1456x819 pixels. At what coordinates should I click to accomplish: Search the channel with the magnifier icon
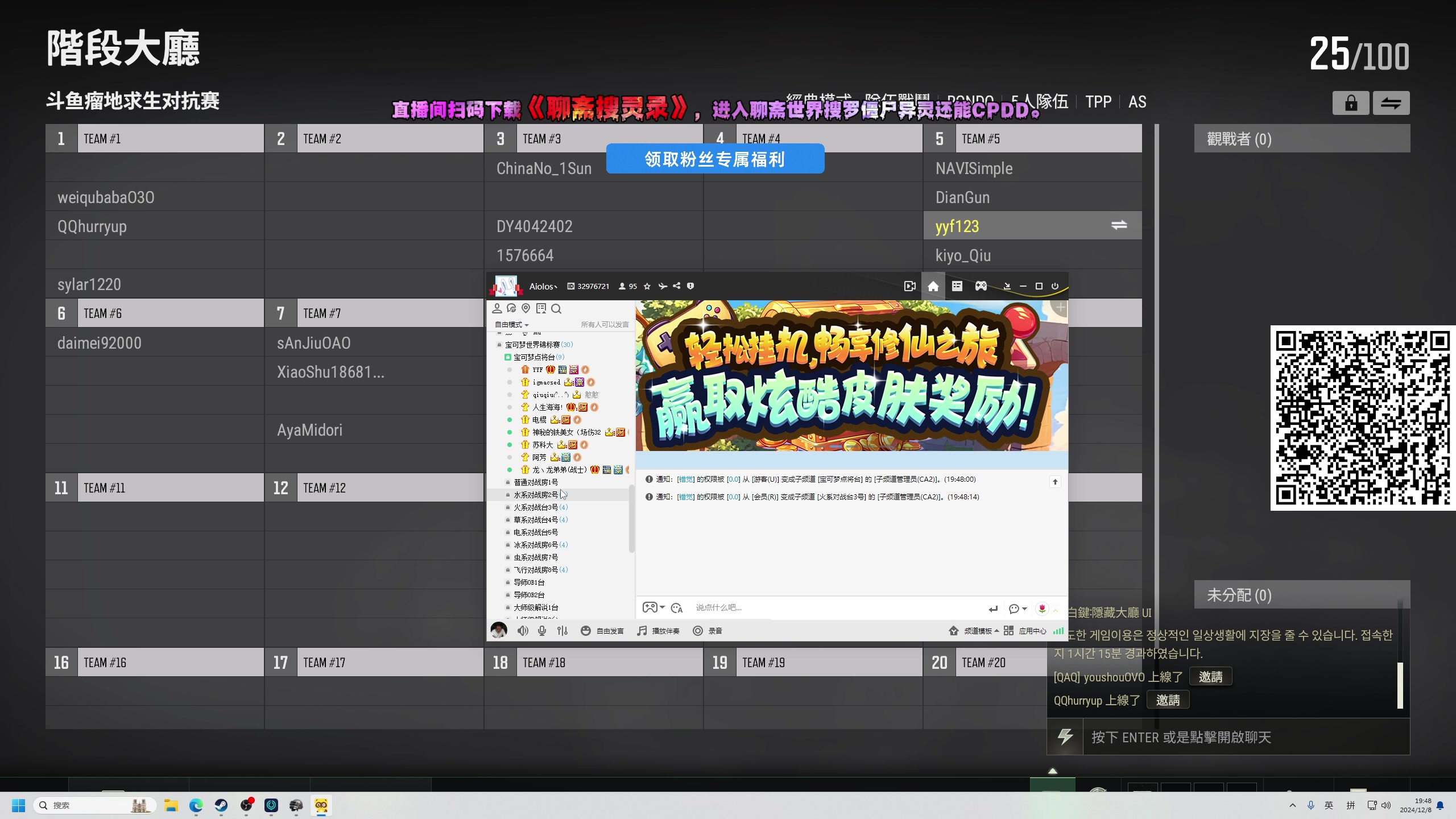pos(556,308)
